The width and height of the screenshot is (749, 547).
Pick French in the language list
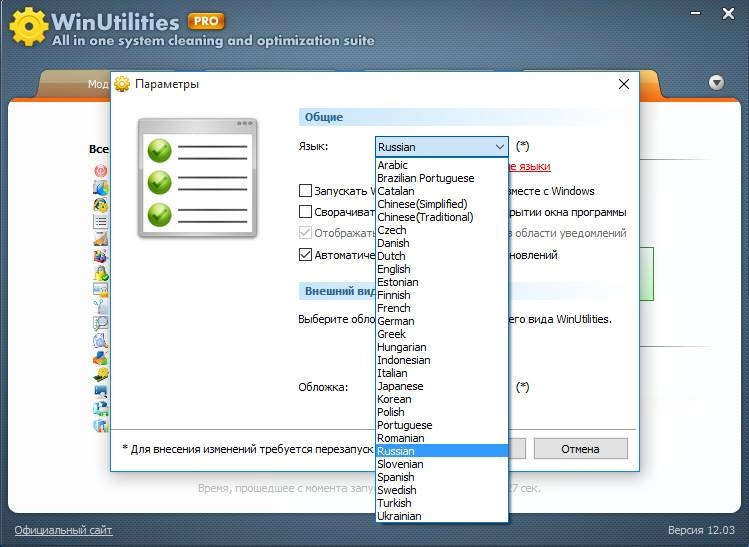tap(441, 308)
